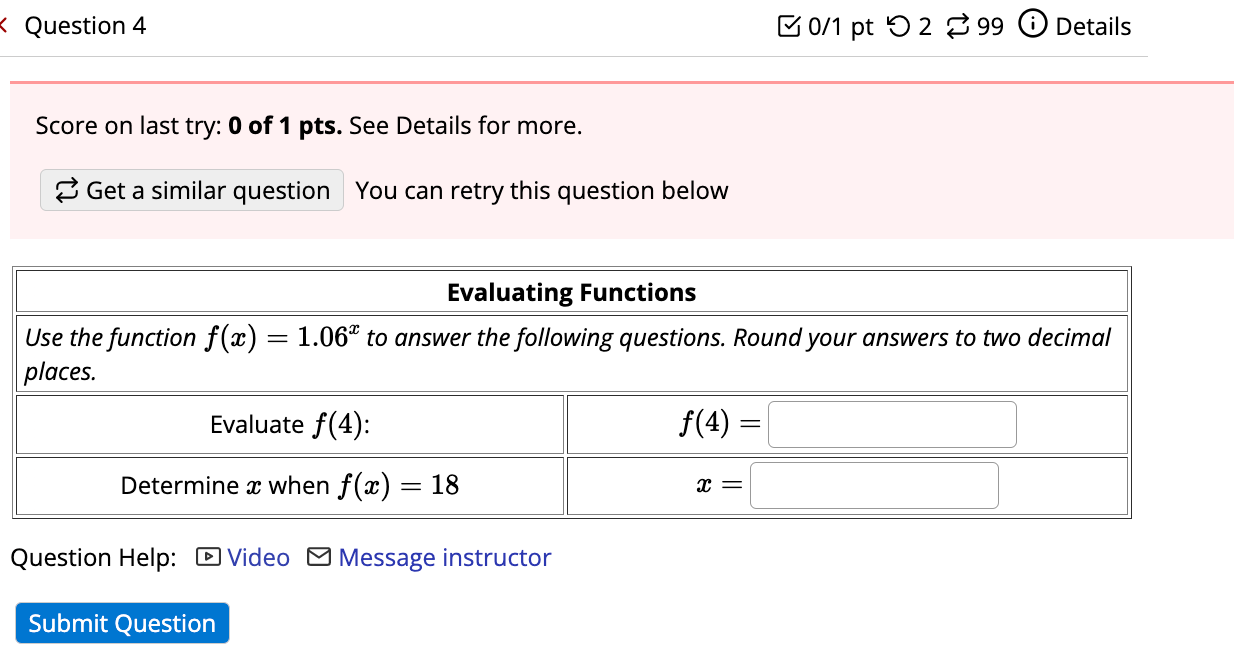Select the Question 4 heading
1234x662 pixels.
point(85,25)
